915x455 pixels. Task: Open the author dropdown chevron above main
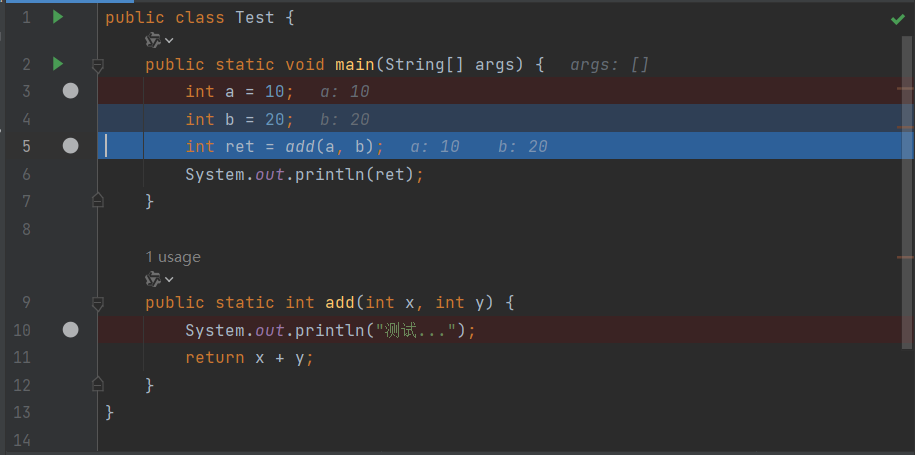point(169,40)
